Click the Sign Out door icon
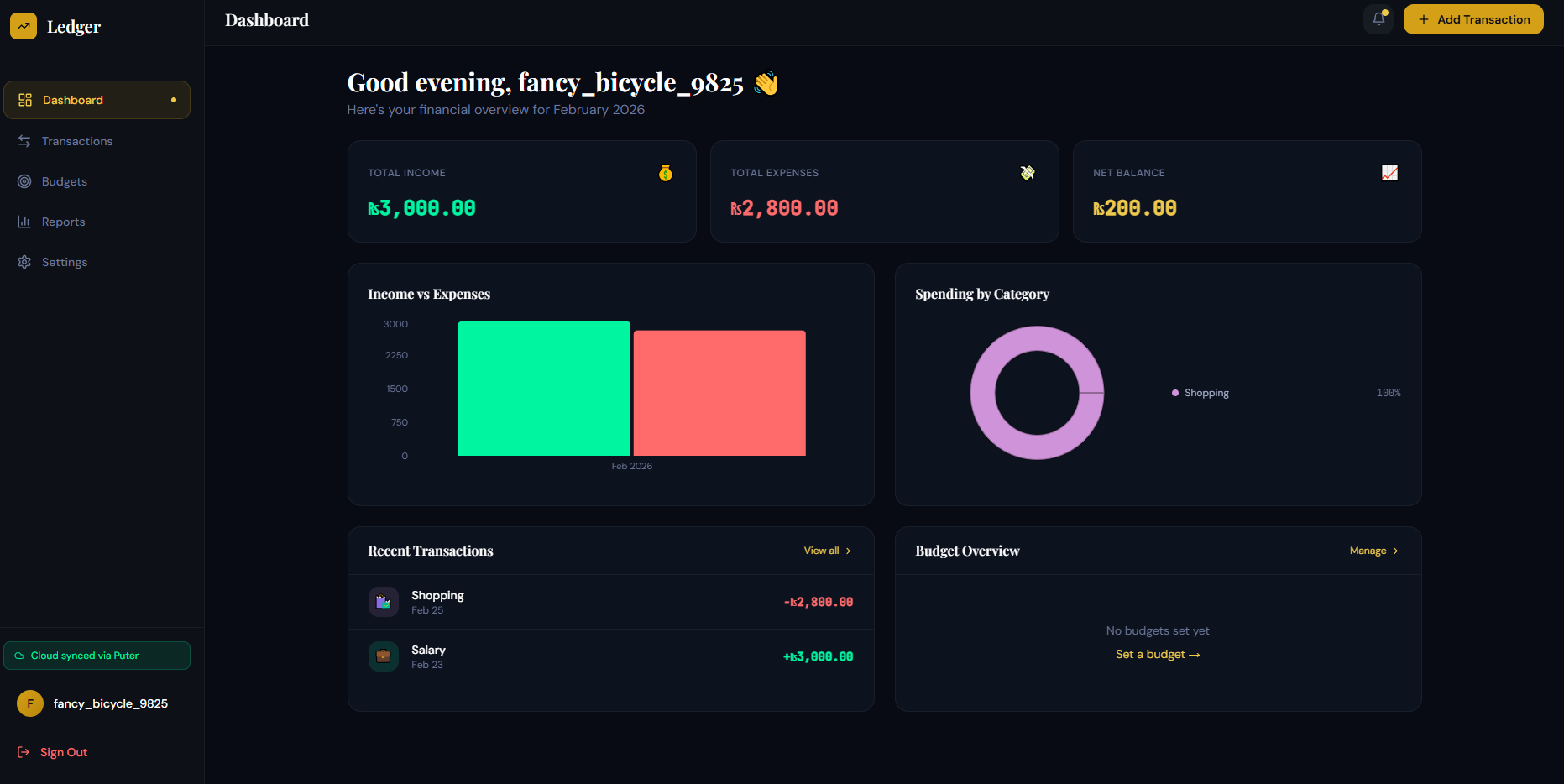The image size is (1564, 784). tap(24, 752)
